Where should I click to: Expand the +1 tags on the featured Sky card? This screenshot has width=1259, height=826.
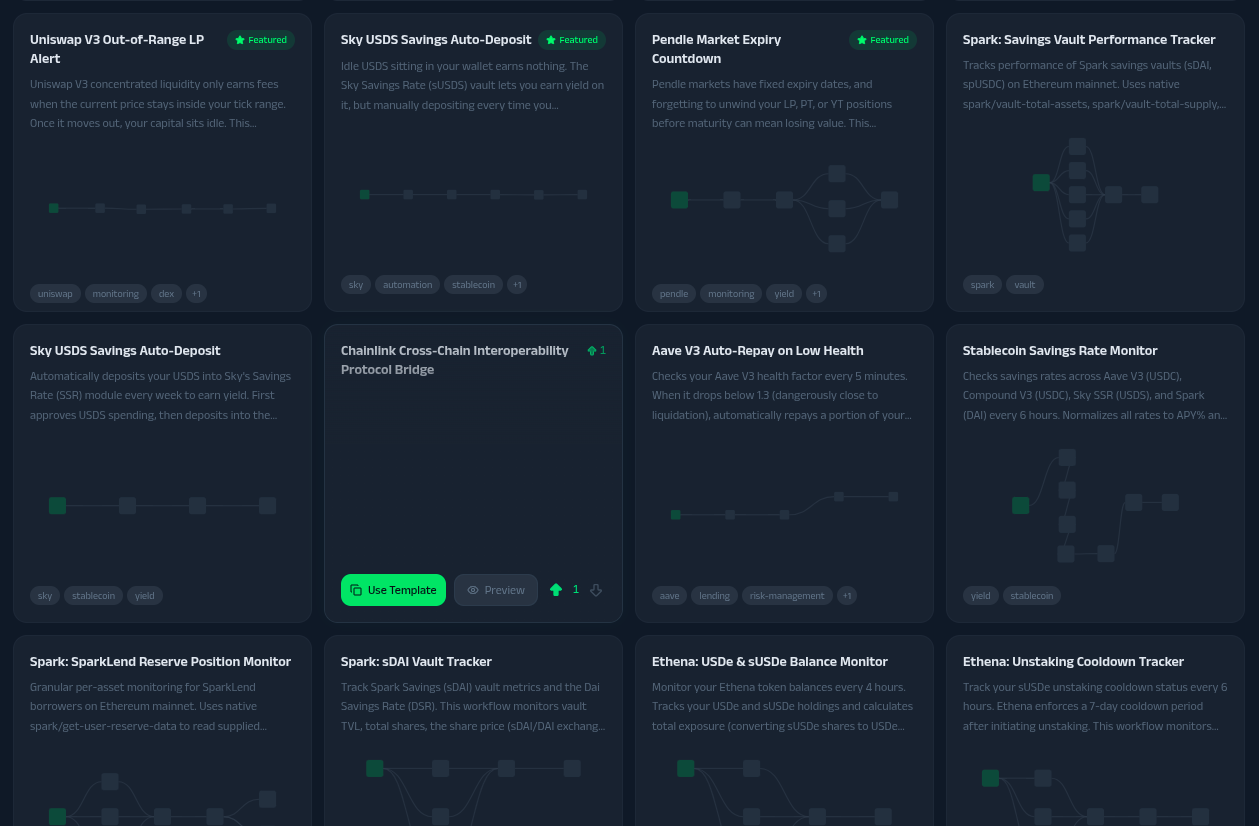517,285
